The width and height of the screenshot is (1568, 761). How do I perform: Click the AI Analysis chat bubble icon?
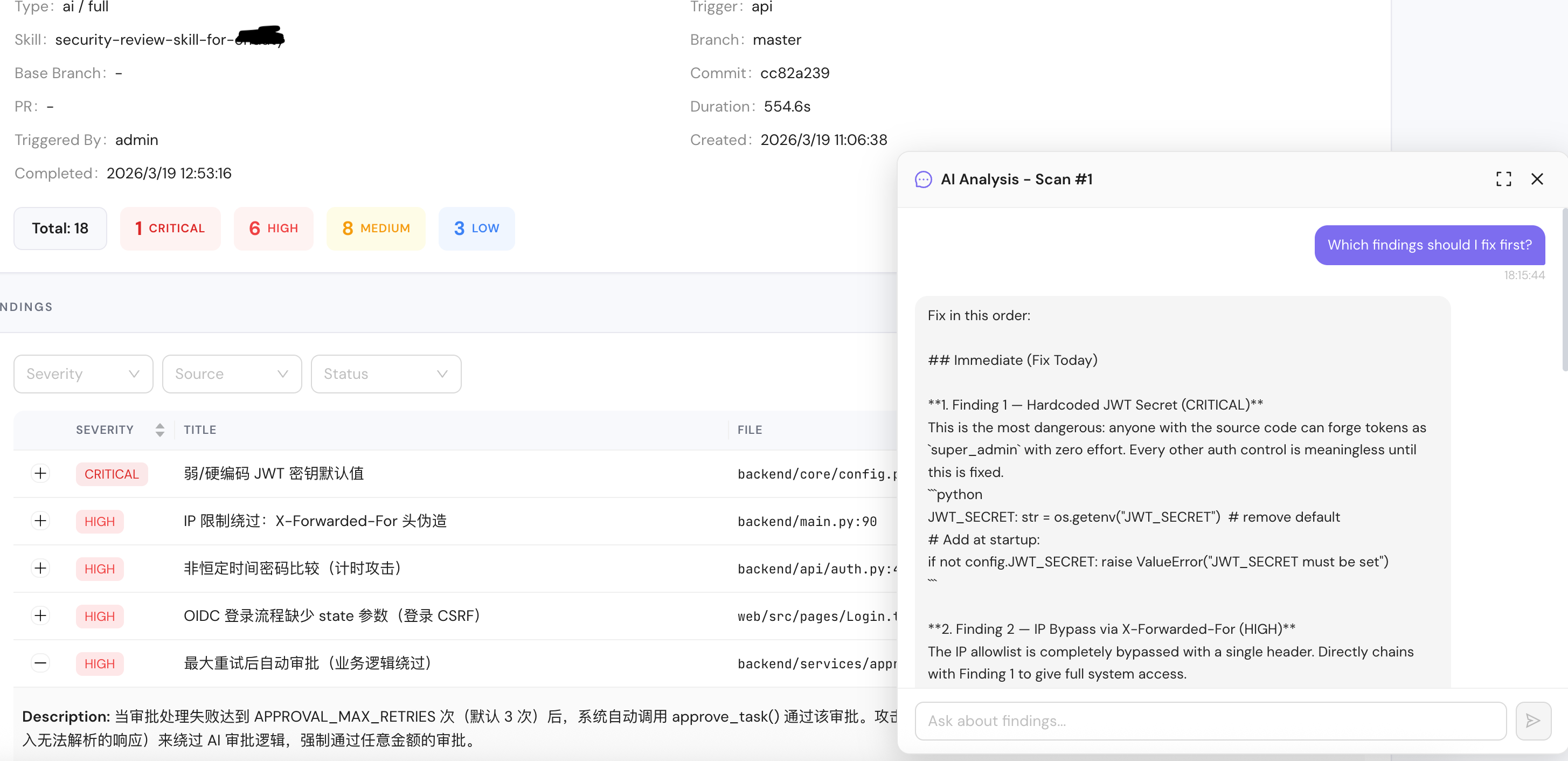tap(923, 179)
